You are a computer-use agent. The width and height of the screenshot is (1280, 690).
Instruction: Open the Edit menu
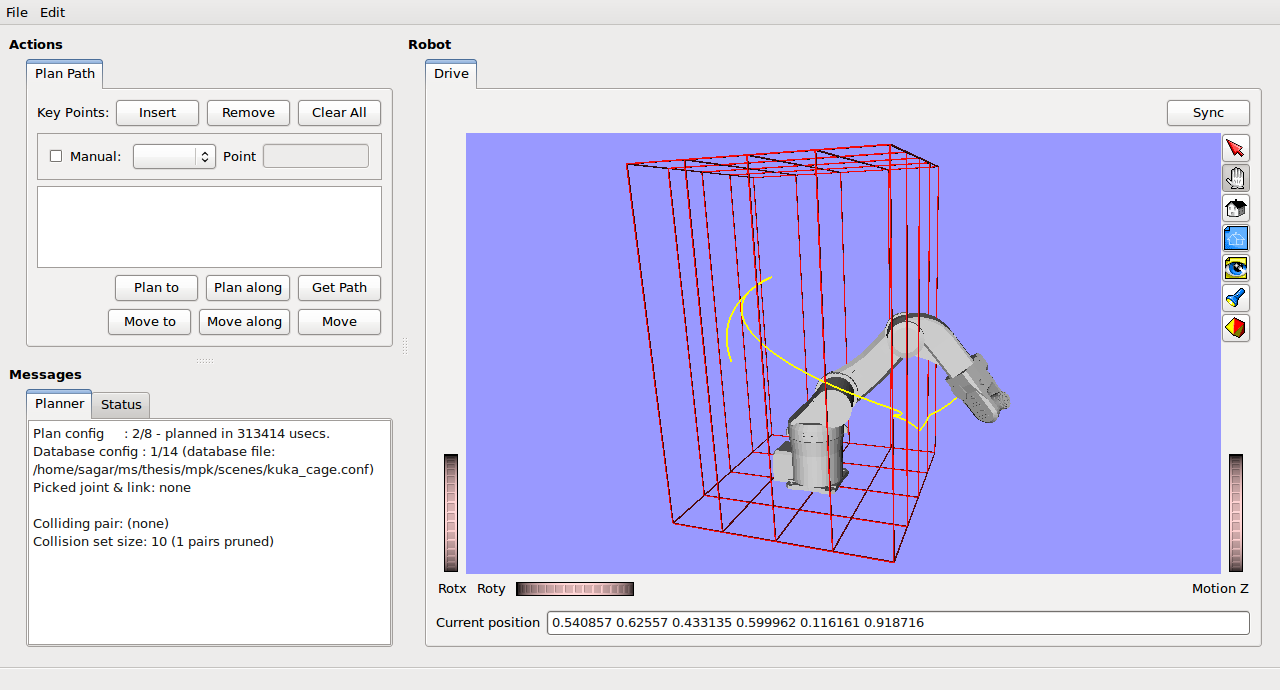[x=52, y=12]
